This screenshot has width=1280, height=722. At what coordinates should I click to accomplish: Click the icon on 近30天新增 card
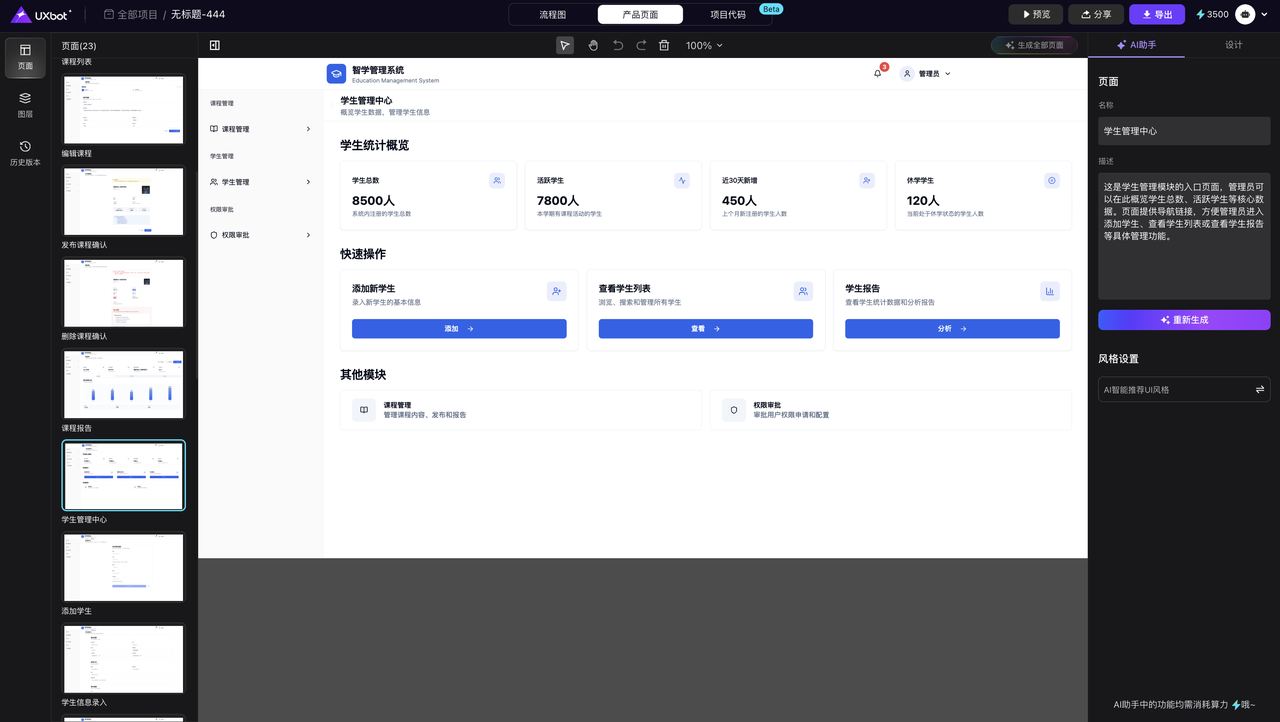(867, 180)
